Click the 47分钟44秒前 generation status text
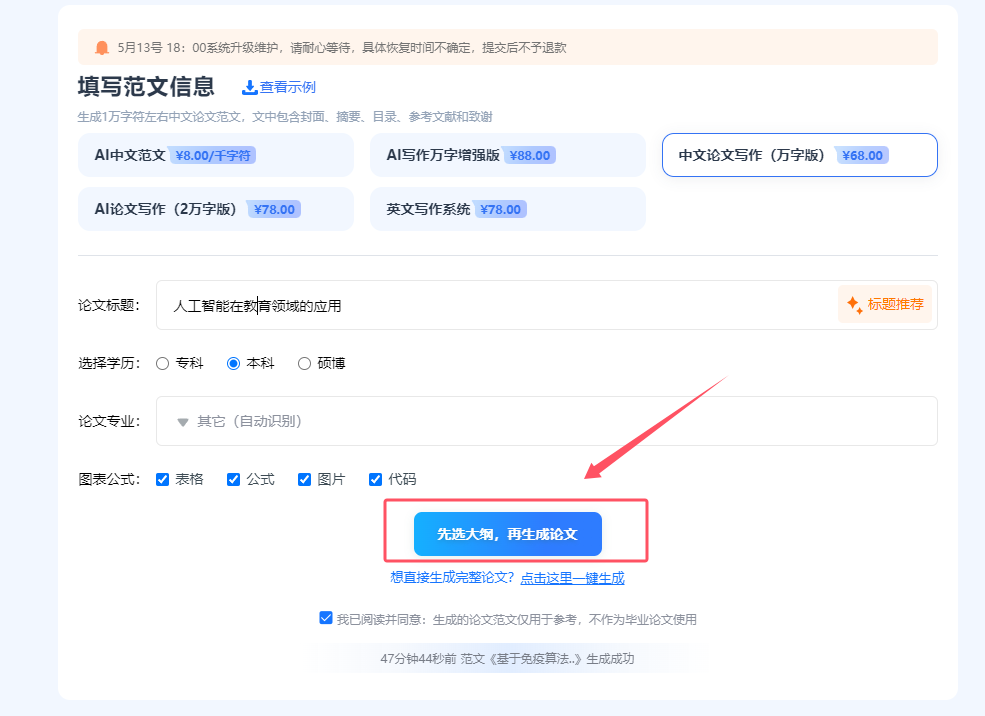Image resolution: width=985 pixels, height=716 pixels. pyautogui.click(x=508, y=659)
